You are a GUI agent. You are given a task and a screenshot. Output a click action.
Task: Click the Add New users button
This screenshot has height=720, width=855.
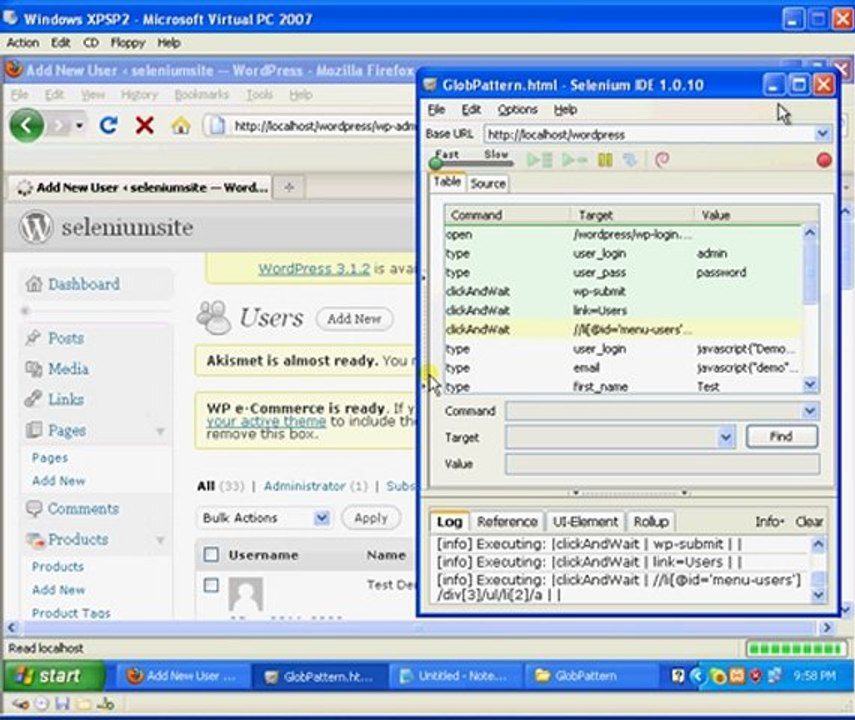(x=354, y=319)
